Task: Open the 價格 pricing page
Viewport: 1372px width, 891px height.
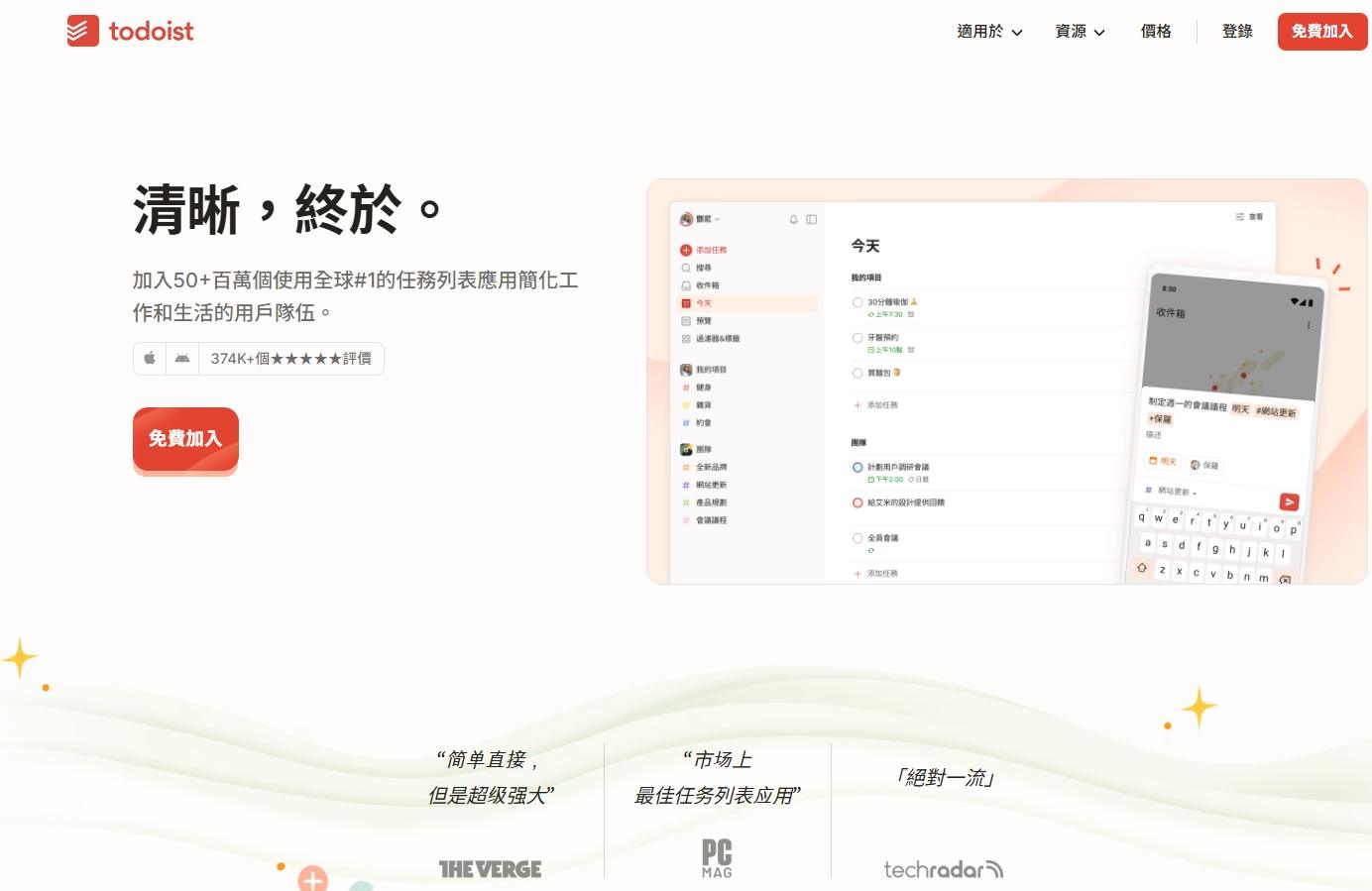Action: pyautogui.click(x=1156, y=32)
